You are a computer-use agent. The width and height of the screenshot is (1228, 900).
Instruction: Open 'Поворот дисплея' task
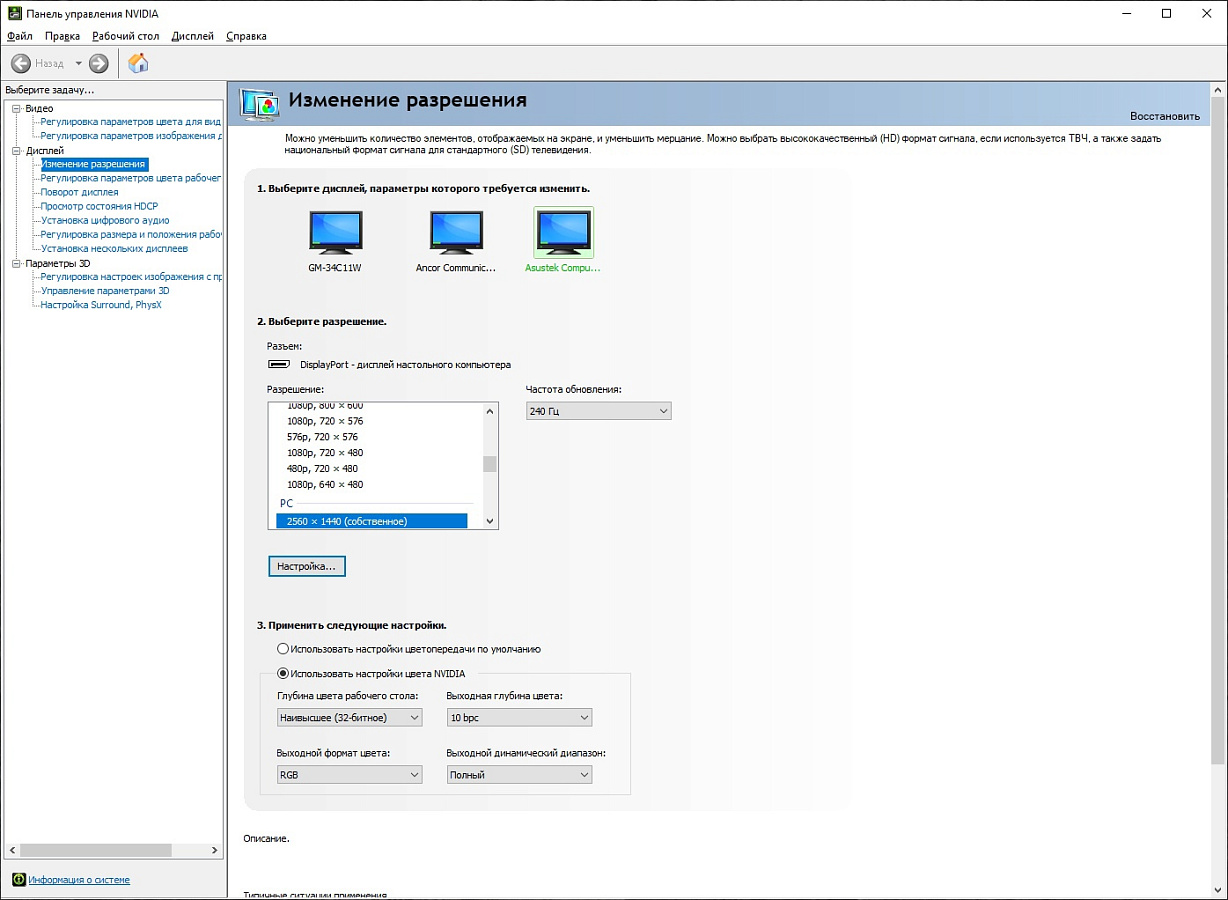[x=79, y=192]
